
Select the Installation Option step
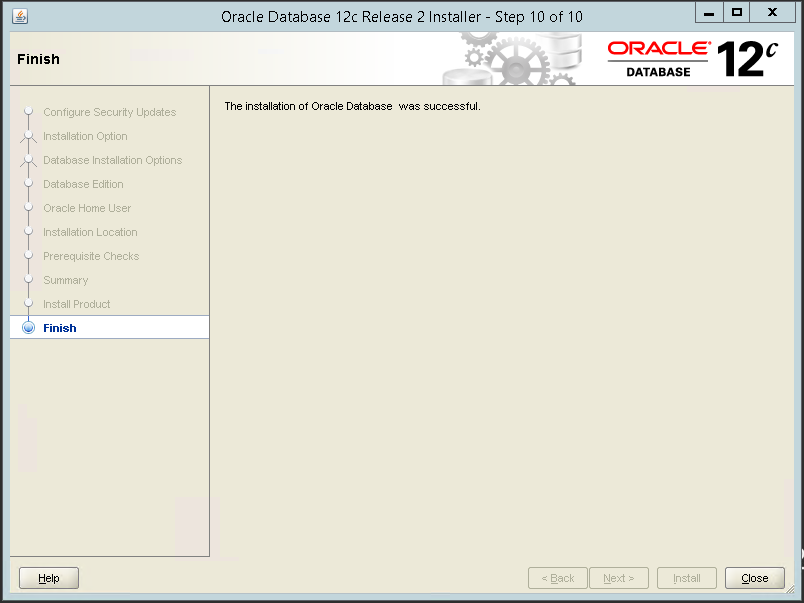tap(85, 136)
